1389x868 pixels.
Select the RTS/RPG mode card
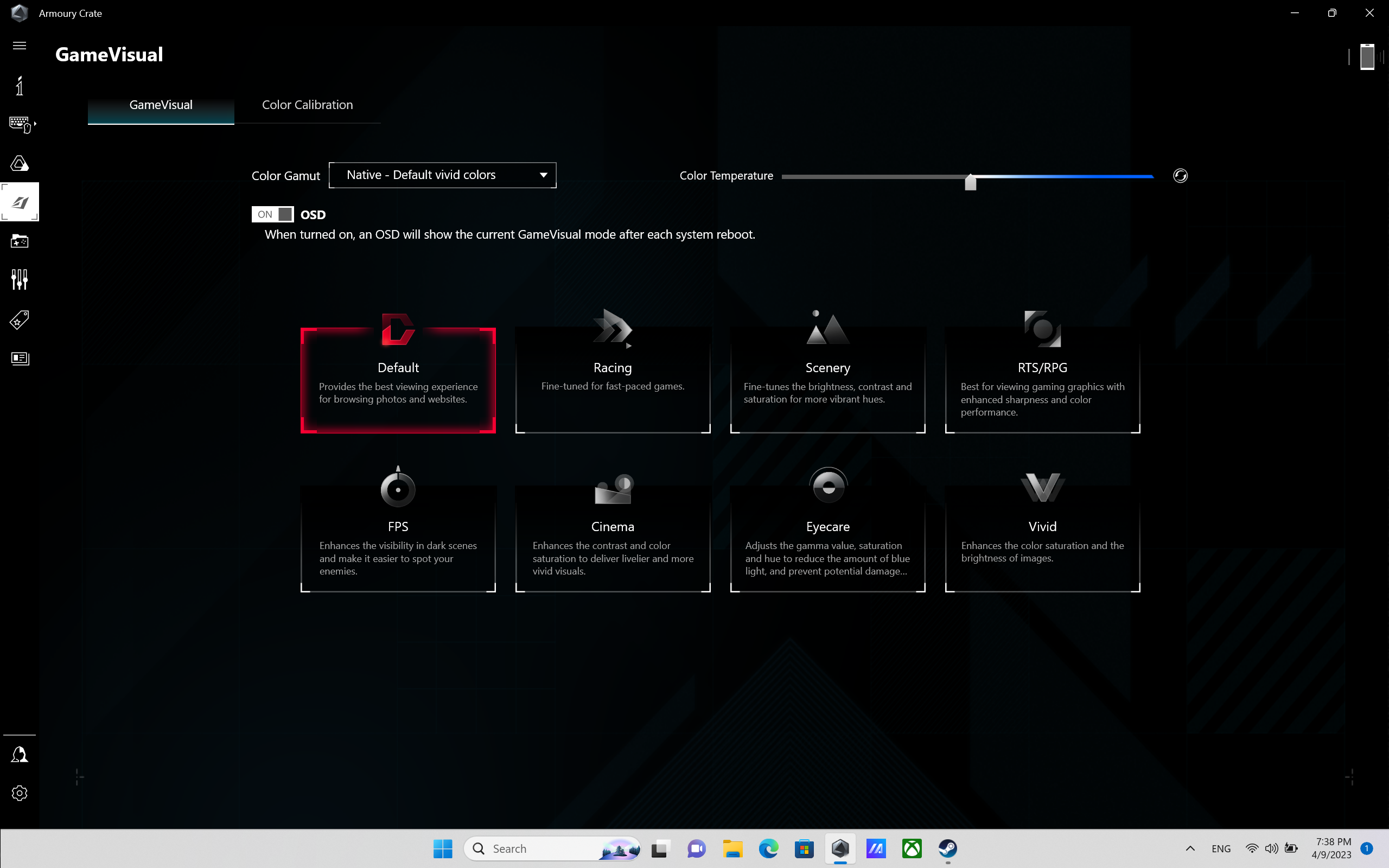(1042, 380)
